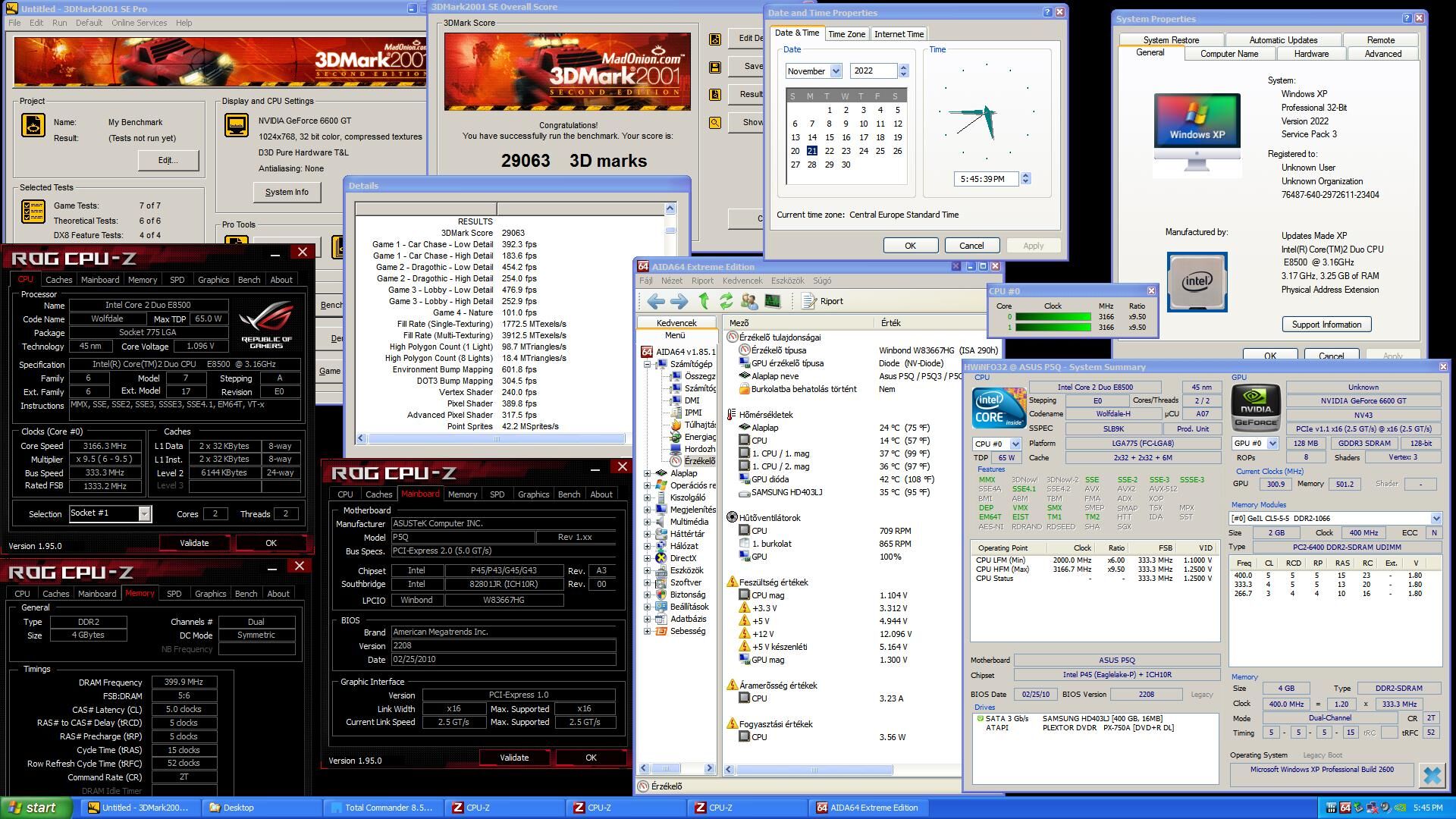The image size is (1456, 819).
Task: Expand the Alaplap node in AIDA64 tree
Action: 648,473
